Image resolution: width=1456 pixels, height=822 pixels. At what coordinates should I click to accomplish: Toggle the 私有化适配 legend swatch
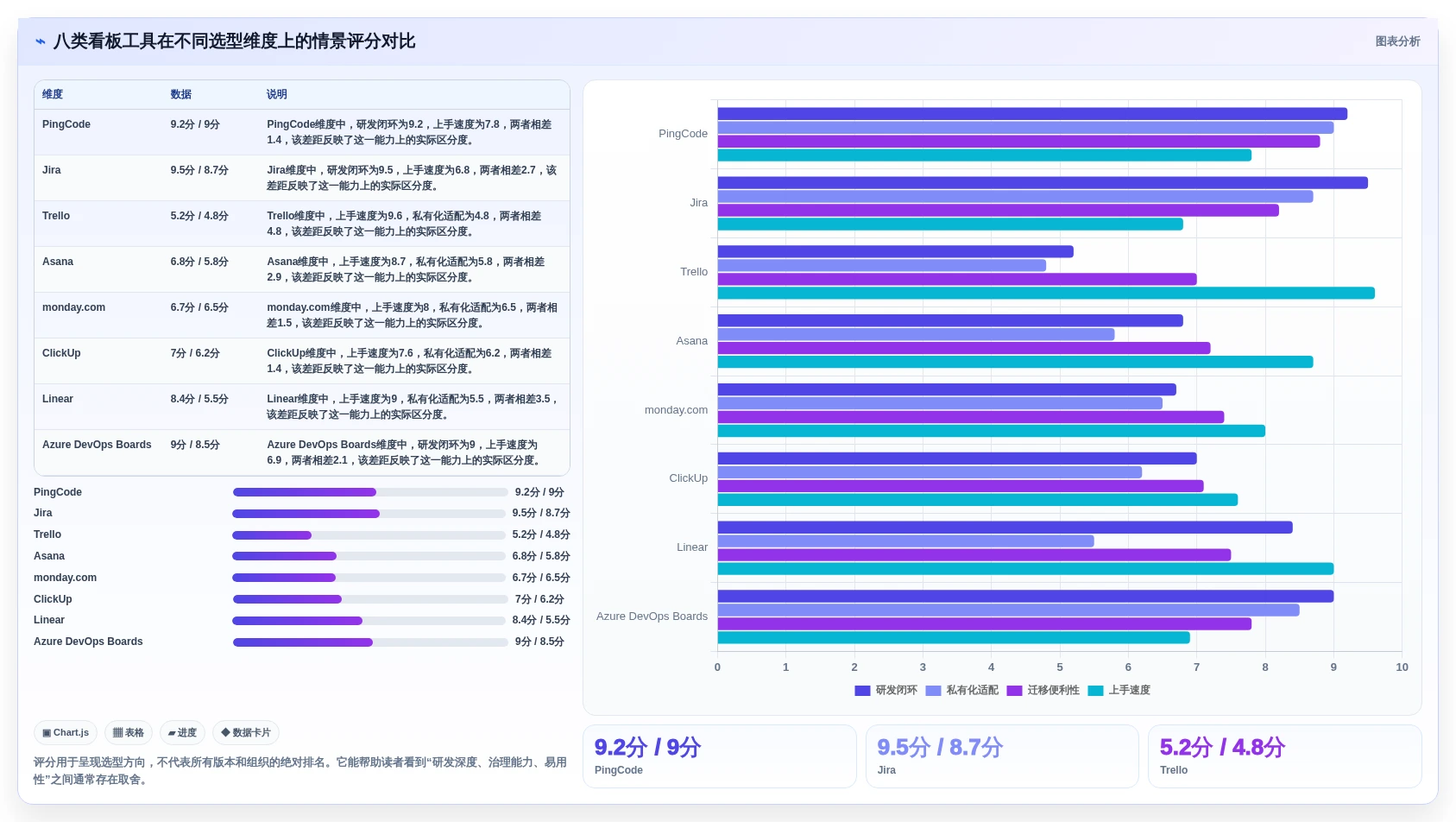click(x=933, y=691)
